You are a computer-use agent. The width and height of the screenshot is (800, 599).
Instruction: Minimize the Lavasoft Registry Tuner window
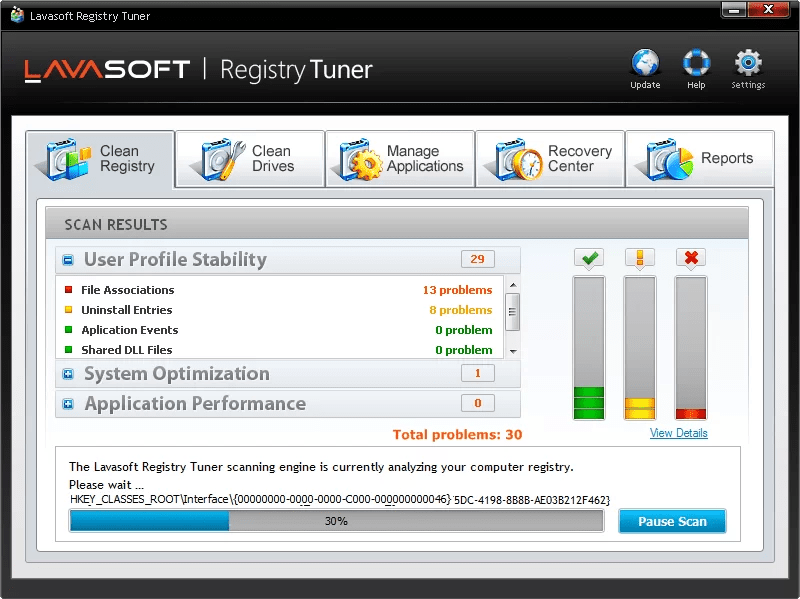[x=734, y=10]
